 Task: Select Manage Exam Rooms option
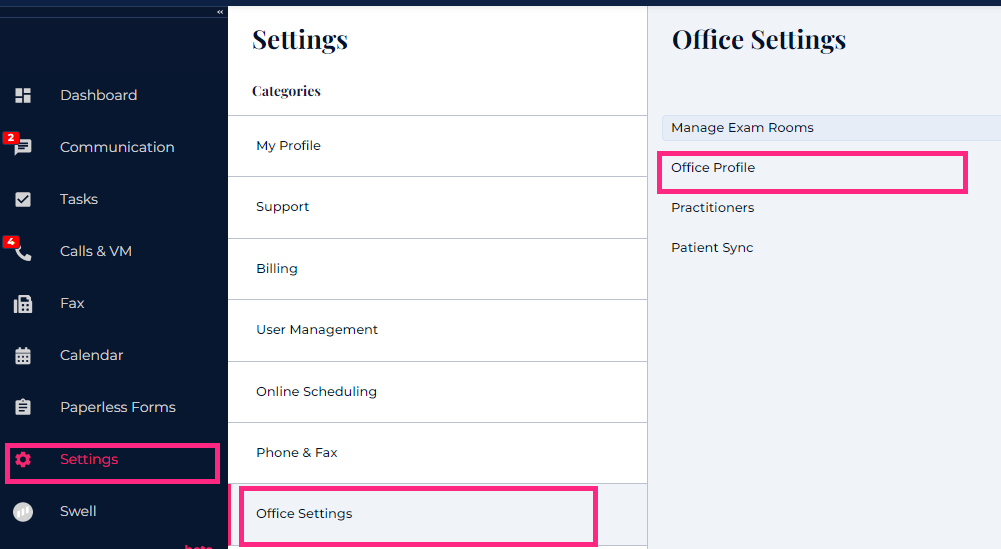point(742,128)
